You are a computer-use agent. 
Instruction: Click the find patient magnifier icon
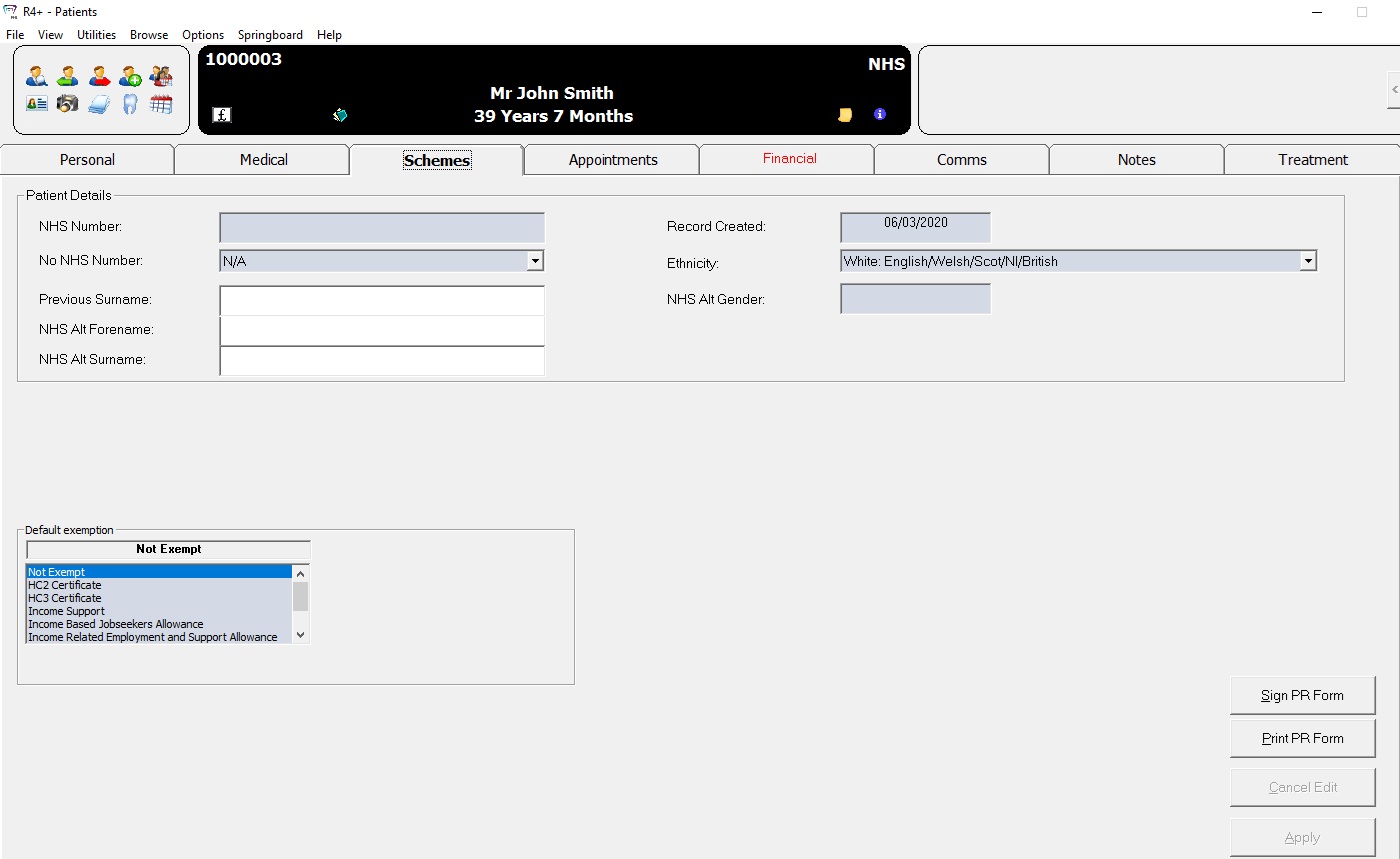click(x=37, y=76)
